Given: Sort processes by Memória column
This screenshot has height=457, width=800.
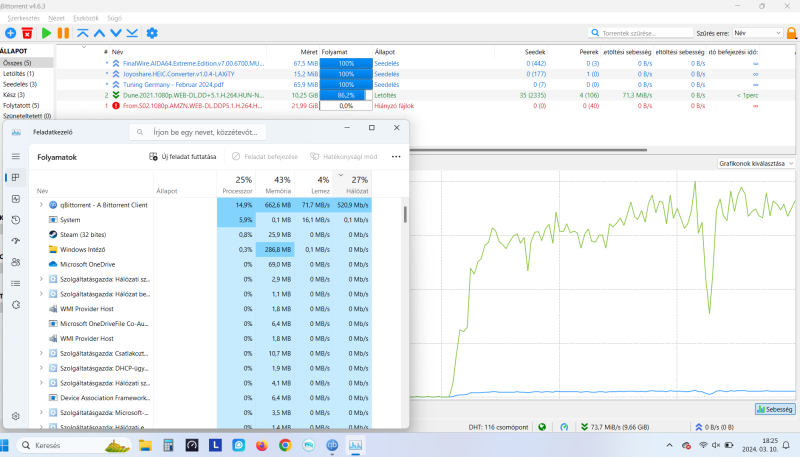Looking at the screenshot, I should coord(275,184).
